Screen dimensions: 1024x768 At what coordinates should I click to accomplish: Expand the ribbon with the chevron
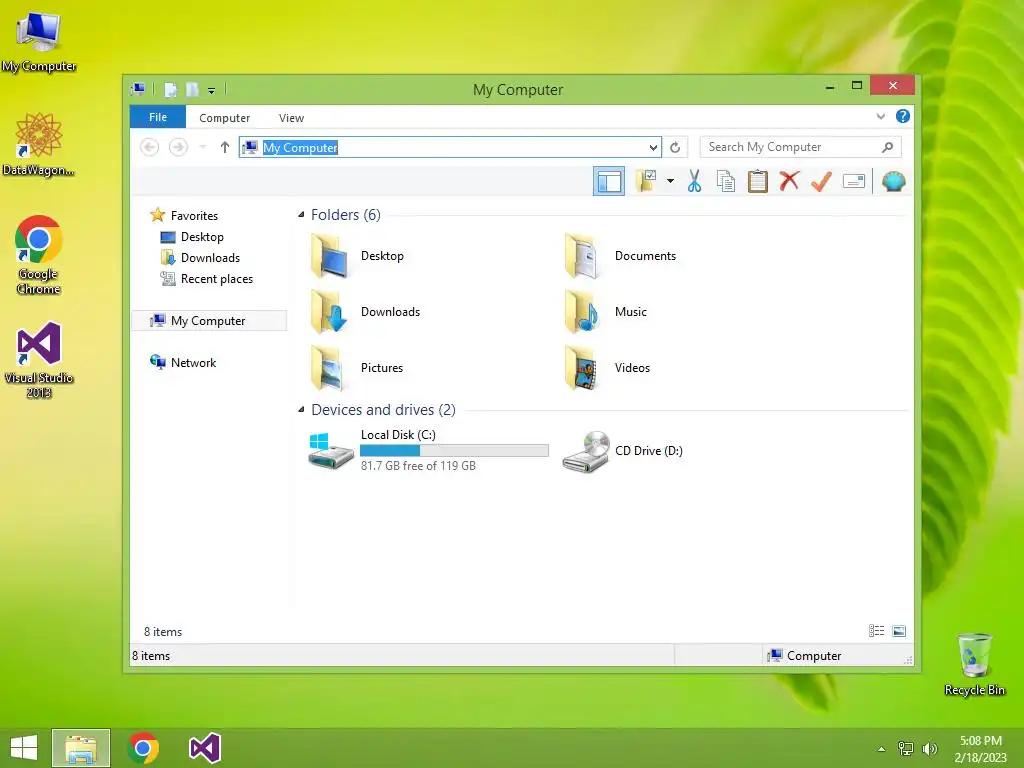880,116
